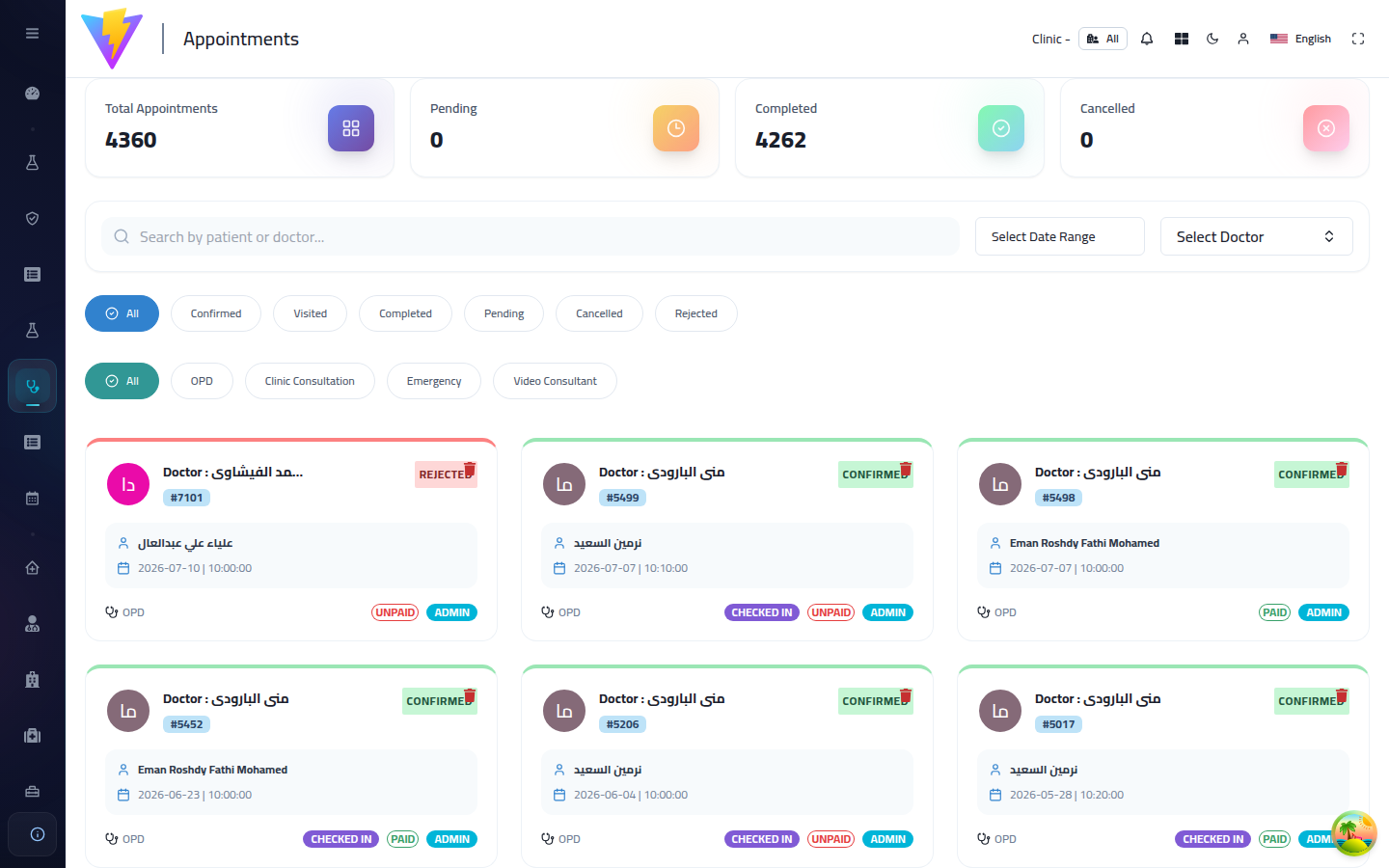Select the Video Consultant type filter

click(x=555, y=381)
